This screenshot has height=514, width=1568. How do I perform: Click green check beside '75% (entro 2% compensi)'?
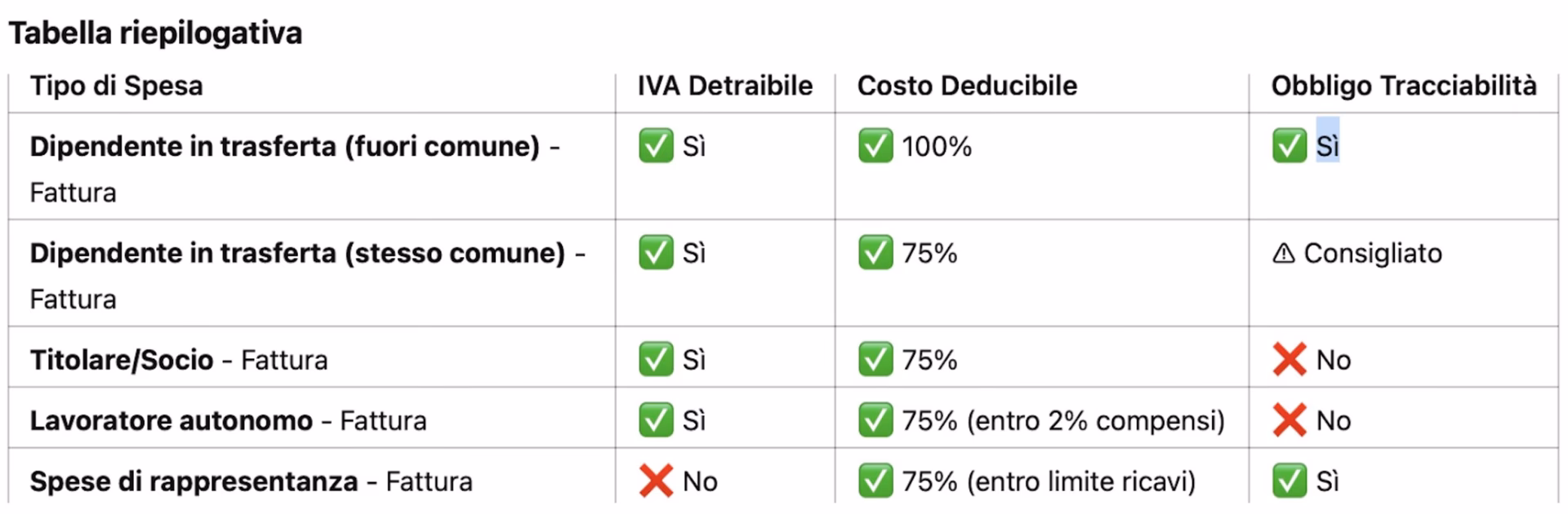[x=875, y=421]
